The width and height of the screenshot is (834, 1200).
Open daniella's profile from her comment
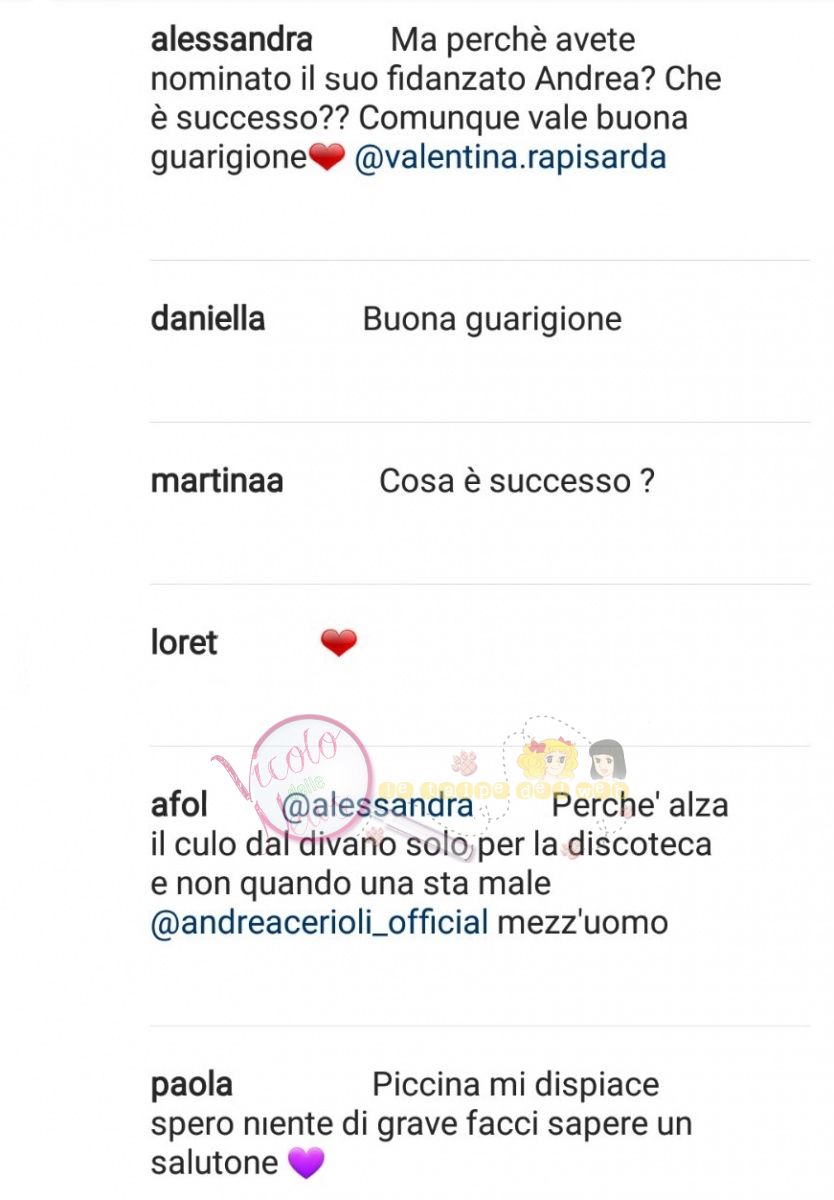pos(208,319)
